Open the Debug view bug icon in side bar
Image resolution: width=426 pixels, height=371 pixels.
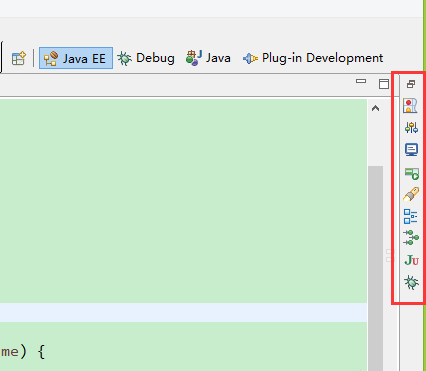411,282
